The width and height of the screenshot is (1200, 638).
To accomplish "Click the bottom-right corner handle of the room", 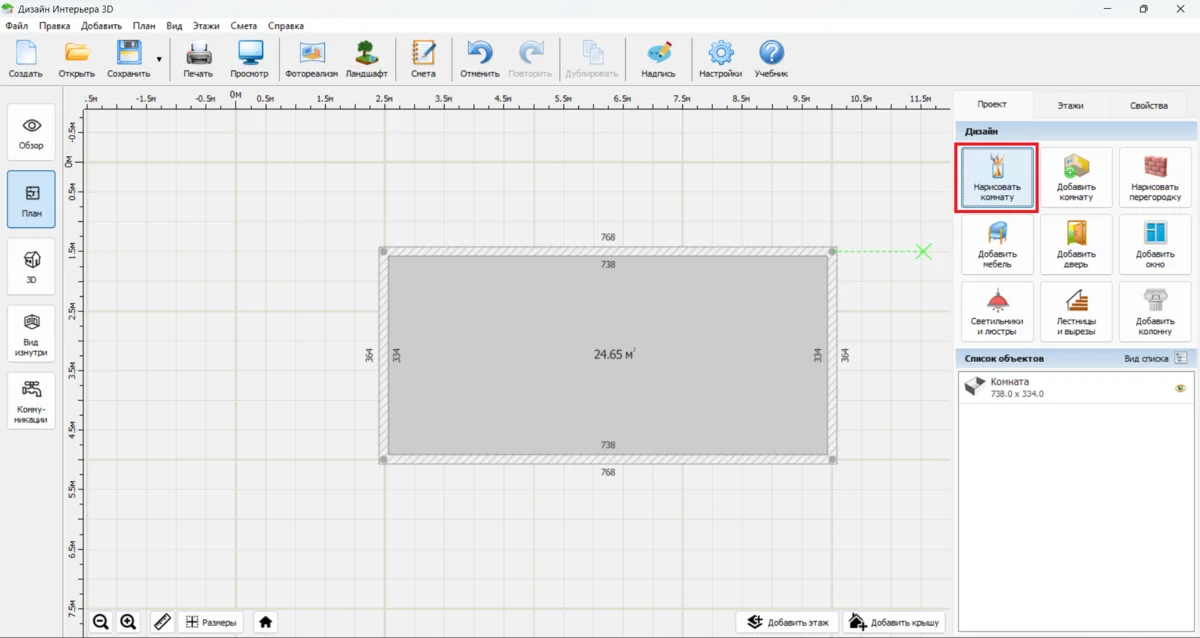I will (832, 459).
